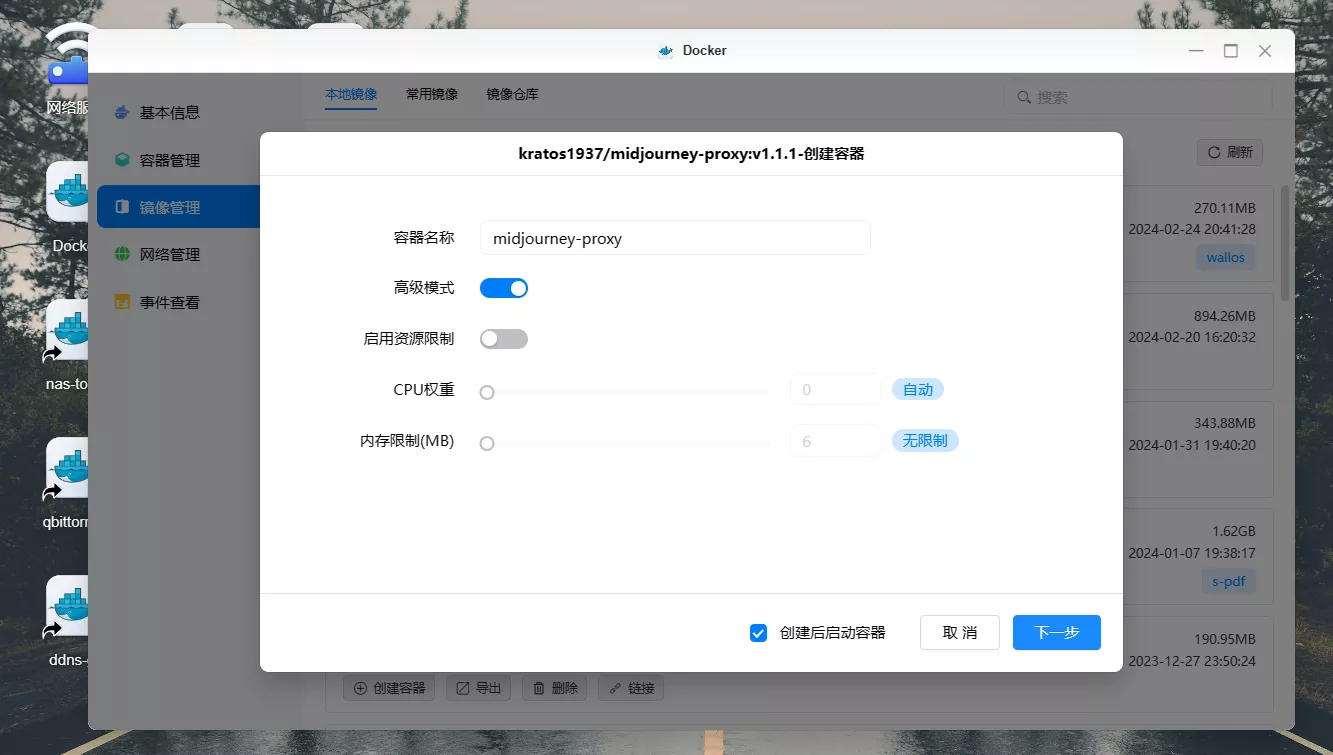This screenshot has width=1333, height=755.
Task: Click the 下一步 button
Action: pos(1057,633)
